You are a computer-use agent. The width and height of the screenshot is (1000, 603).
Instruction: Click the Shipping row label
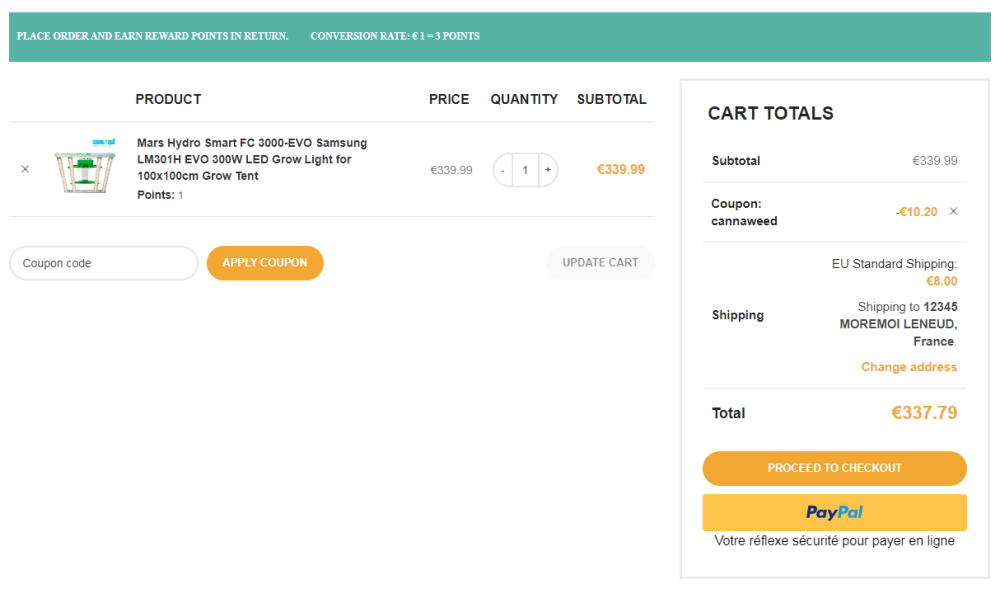pyautogui.click(x=738, y=315)
